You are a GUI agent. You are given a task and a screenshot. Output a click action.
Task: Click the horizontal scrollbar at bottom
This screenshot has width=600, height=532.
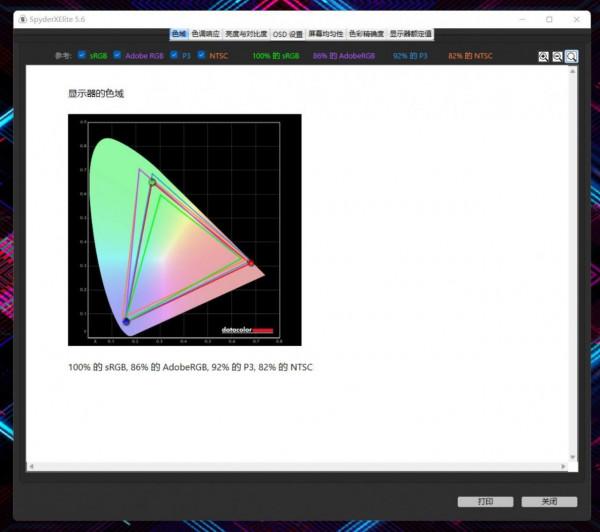tap(298, 466)
